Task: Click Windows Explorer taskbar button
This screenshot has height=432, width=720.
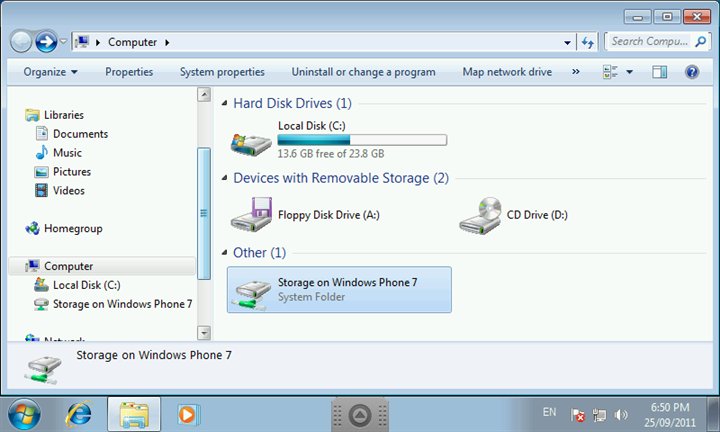Action: click(x=134, y=414)
